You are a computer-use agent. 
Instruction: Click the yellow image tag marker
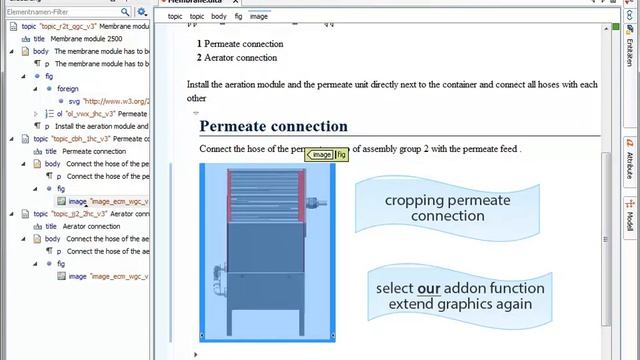point(320,155)
